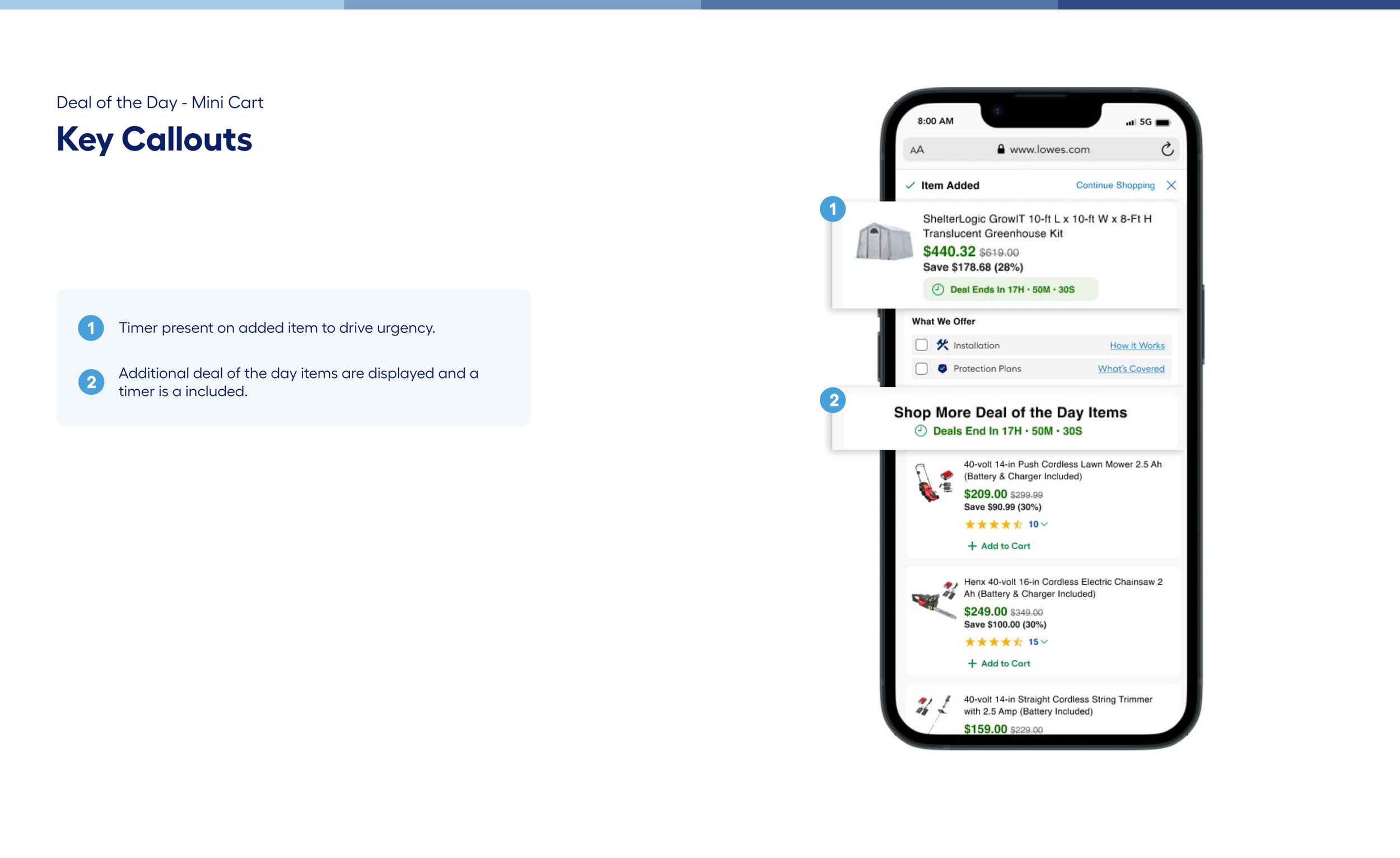Close the Item Added mini cart
Image resolution: width=1400 pixels, height=858 pixels.
click(1171, 185)
